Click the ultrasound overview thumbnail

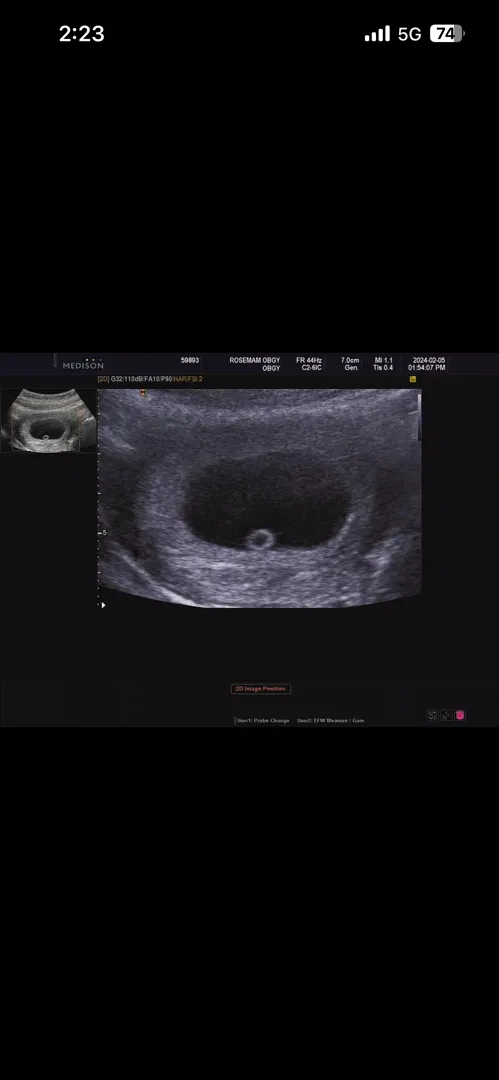pos(48,420)
